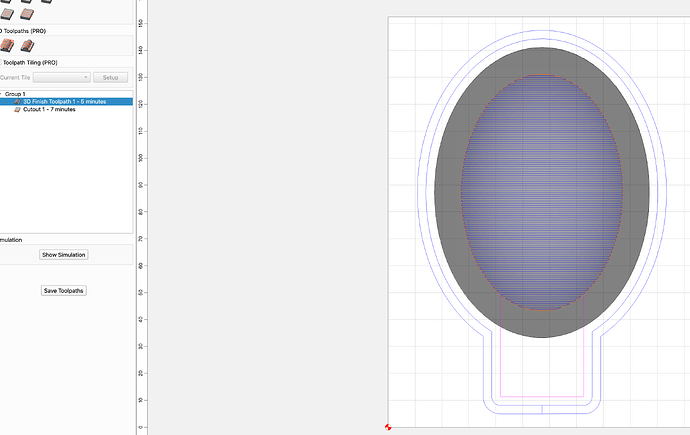Click the Show Simulation button
The width and height of the screenshot is (690, 435).
click(63, 255)
